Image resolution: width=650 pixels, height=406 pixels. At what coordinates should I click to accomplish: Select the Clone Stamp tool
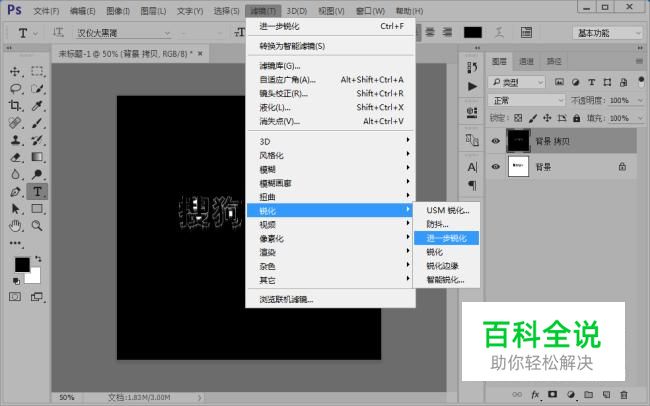(15, 140)
